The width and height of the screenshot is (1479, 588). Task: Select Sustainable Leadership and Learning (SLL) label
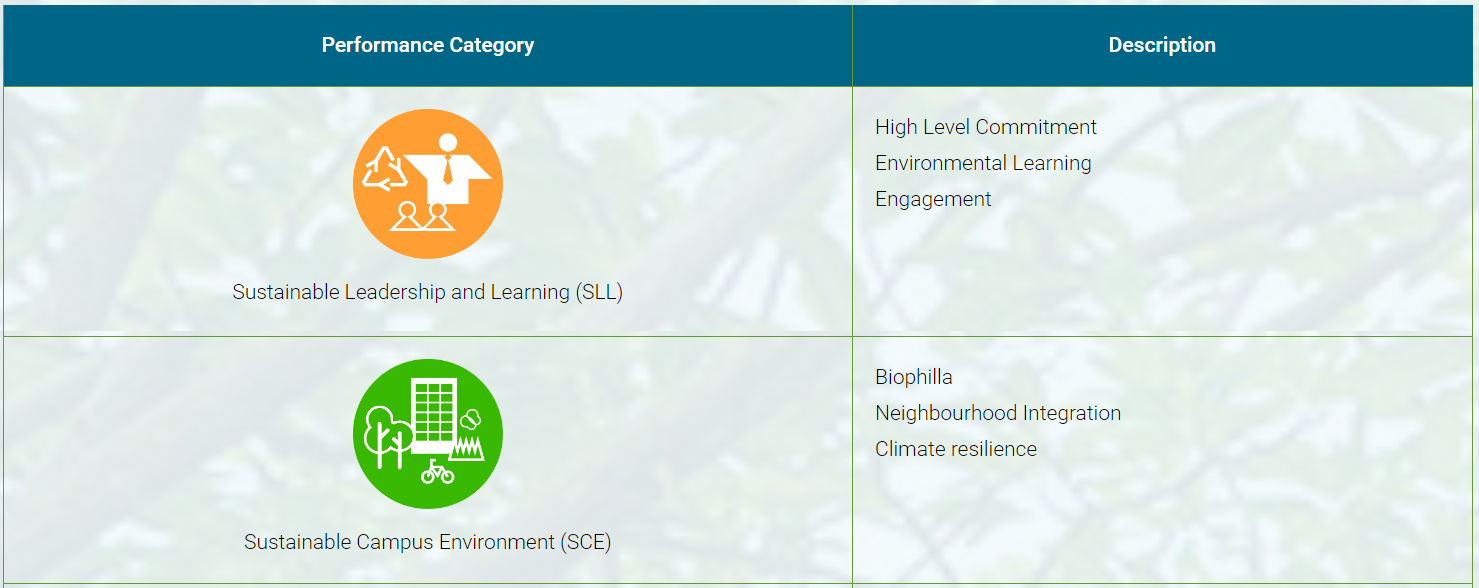[428, 292]
